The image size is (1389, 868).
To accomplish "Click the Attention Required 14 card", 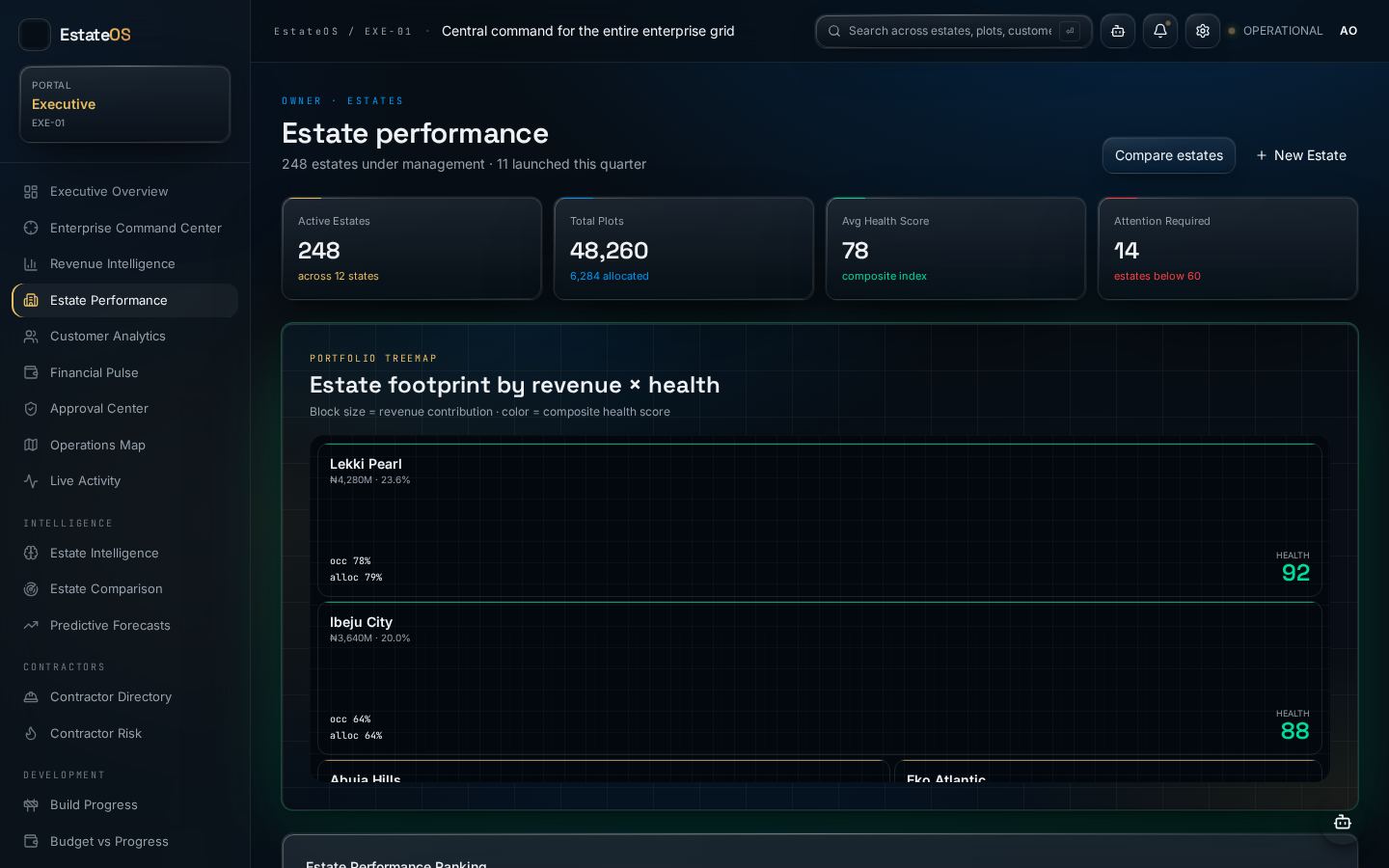I will point(1228,249).
